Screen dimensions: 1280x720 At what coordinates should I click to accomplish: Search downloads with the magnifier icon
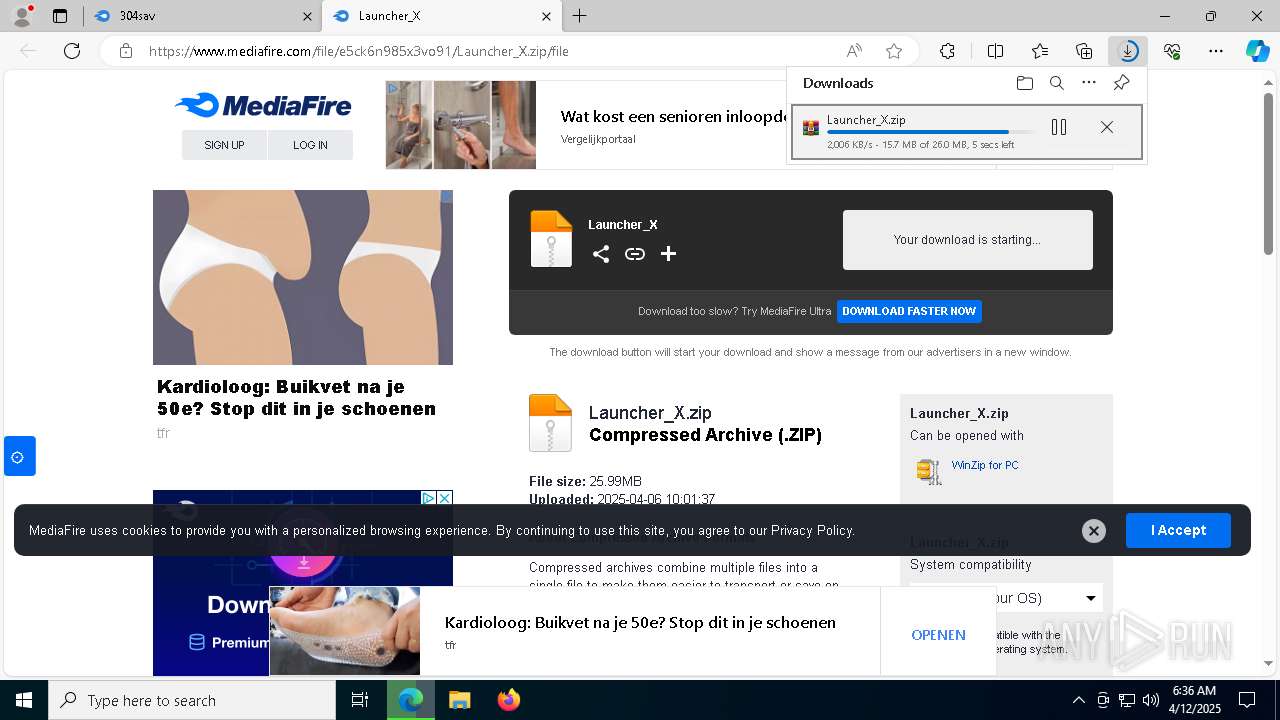point(1056,83)
